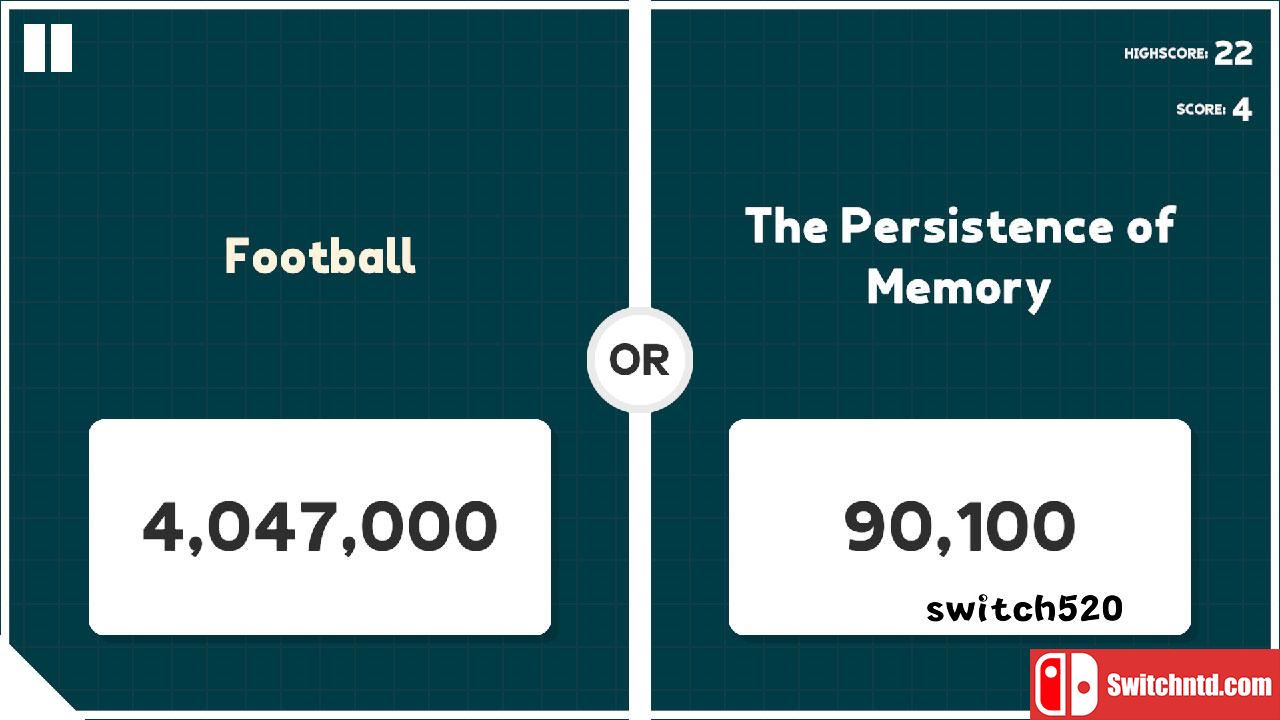Viewport: 1280px width, 720px height.
Task: Click the word Memory in the title
Action: click(x=959, y=288)
